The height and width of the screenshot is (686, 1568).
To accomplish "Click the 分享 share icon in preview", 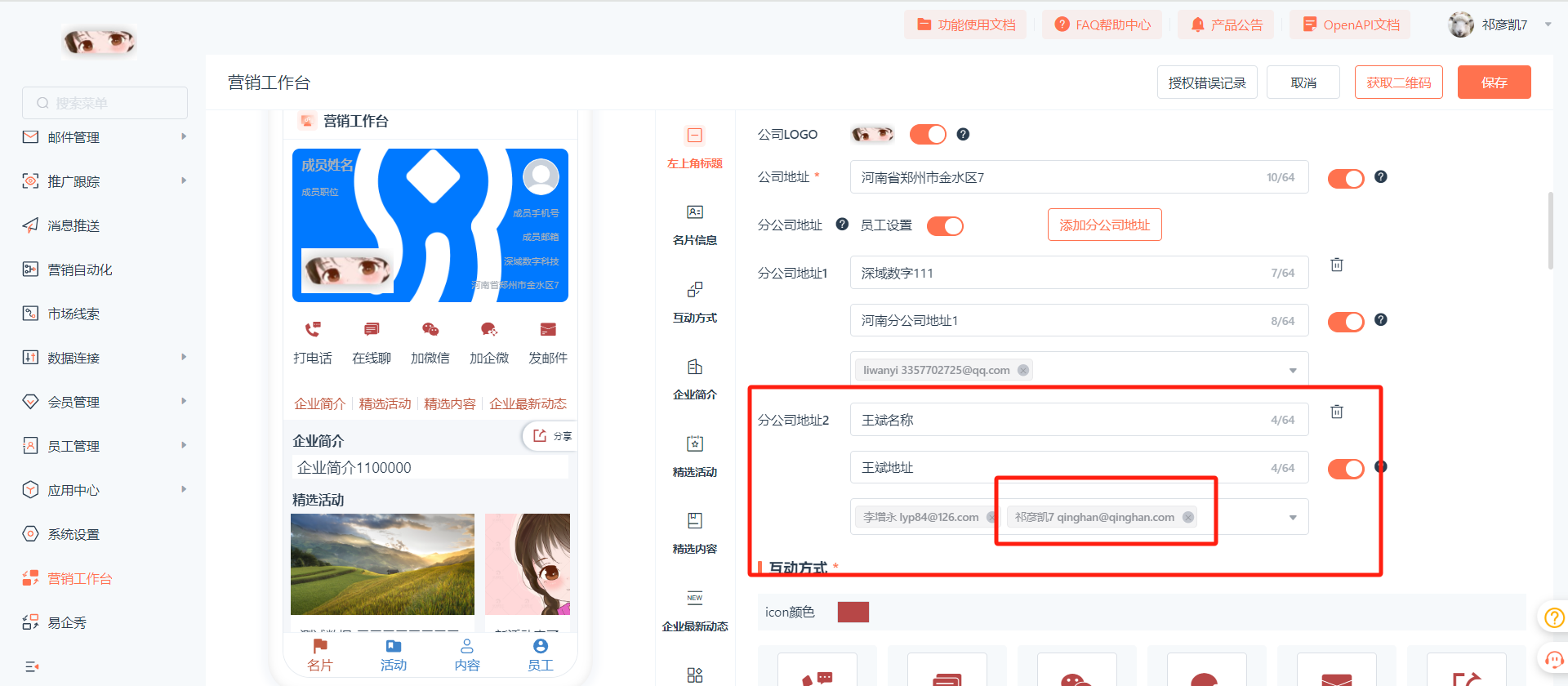I will 540,436.
